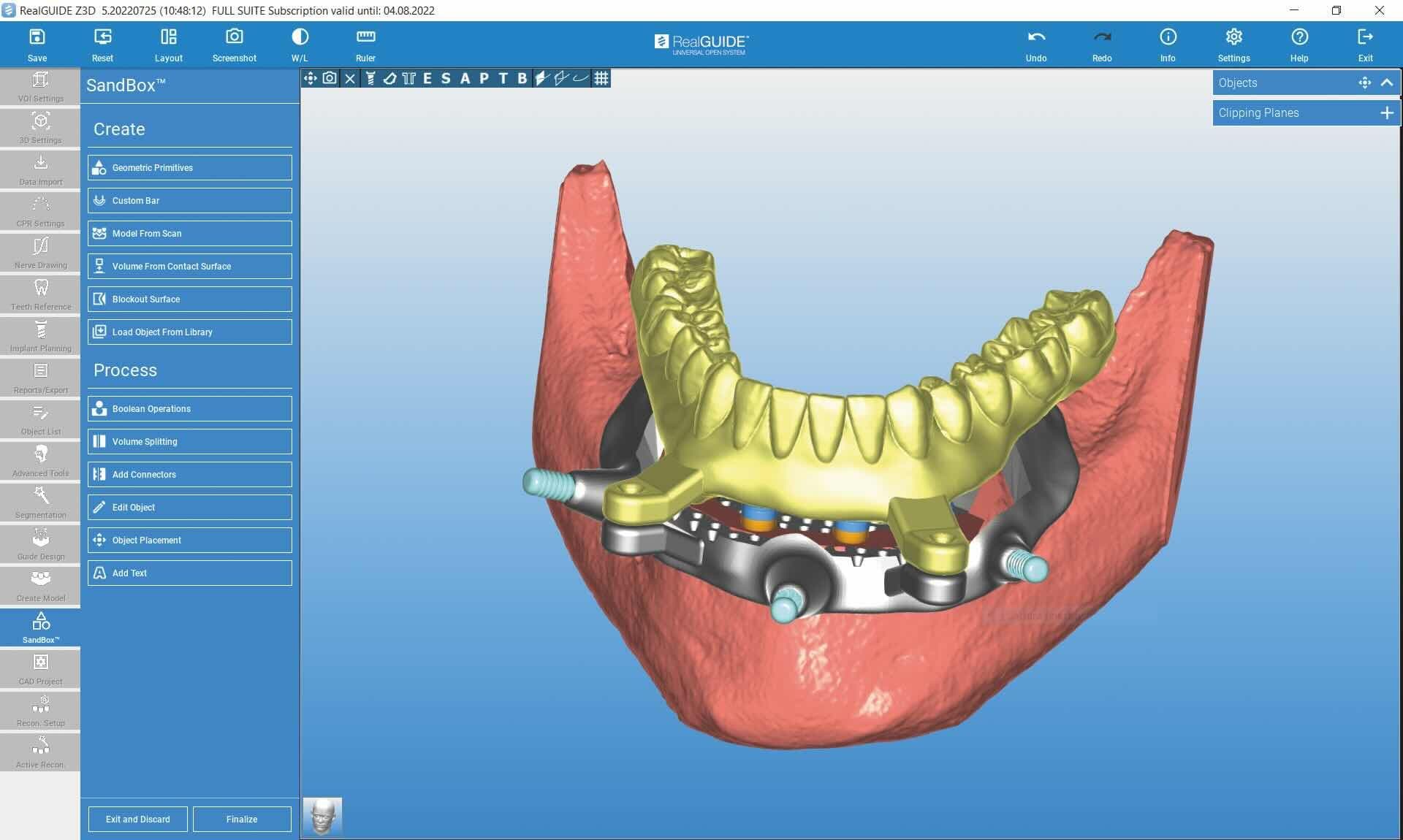The image size is (1403, 840).
Task: Collapse the Objects panel chevron
Action: [x=1387, y=83]
